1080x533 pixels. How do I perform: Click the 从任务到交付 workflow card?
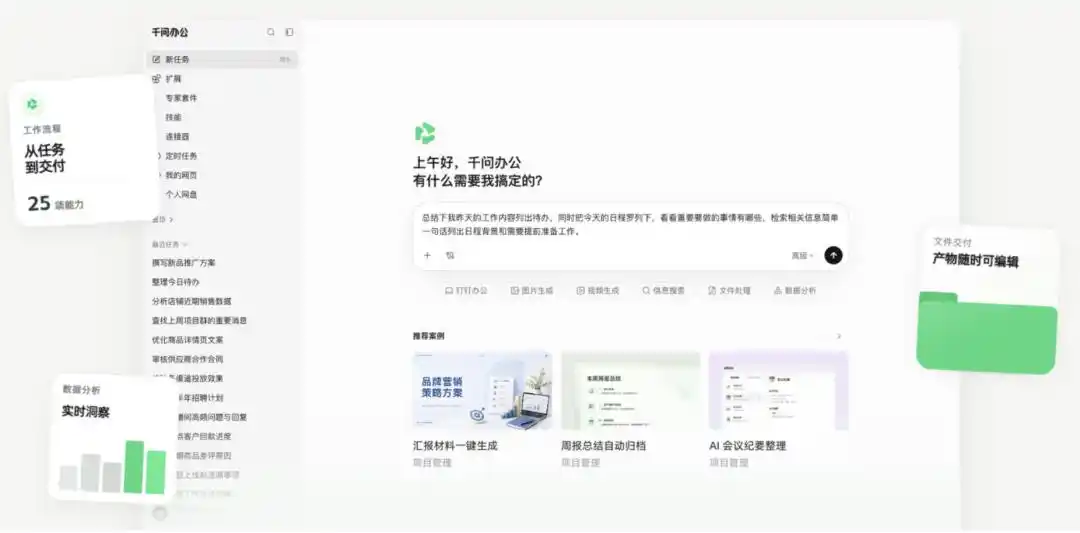click(x=87, y=152)
